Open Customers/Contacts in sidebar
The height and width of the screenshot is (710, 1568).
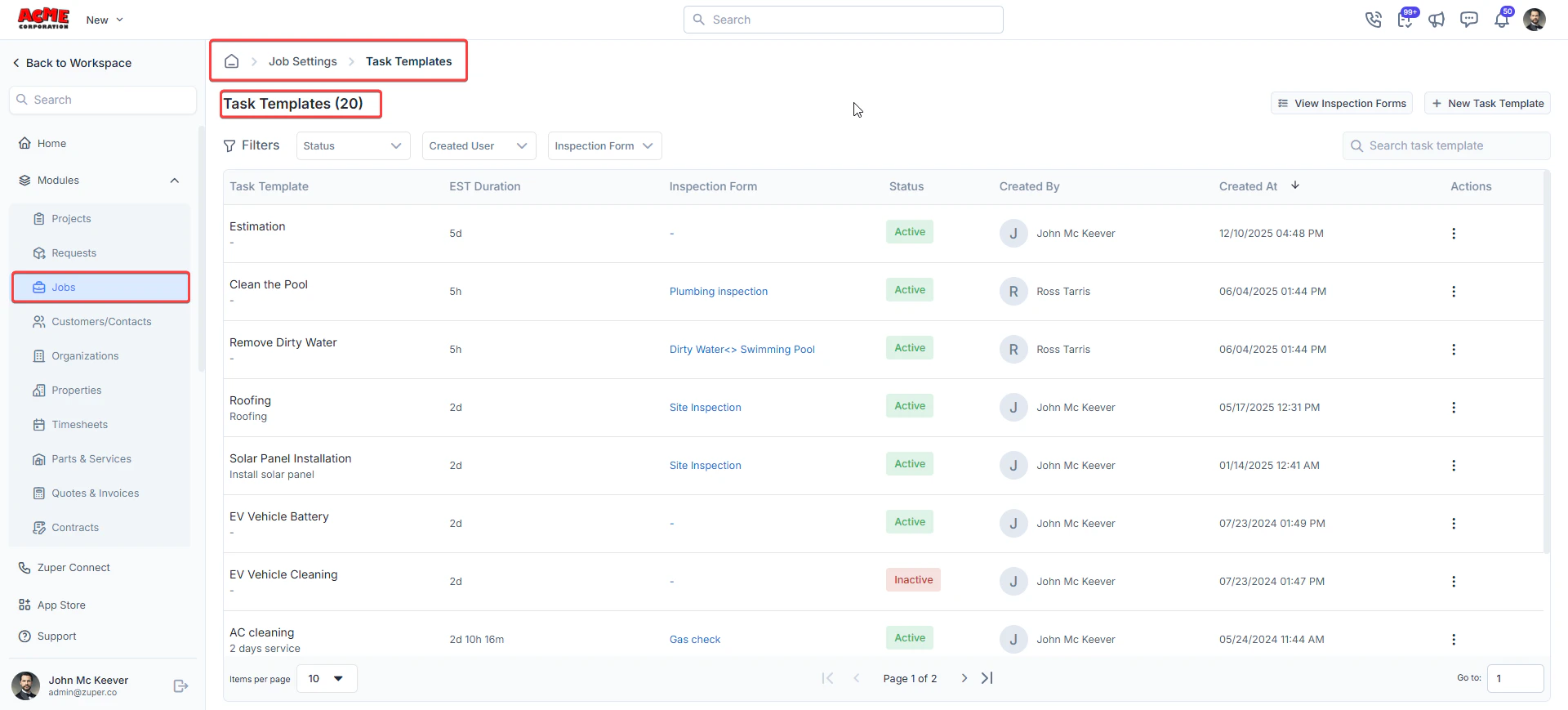pyautogui.click(x=100, y=322)
